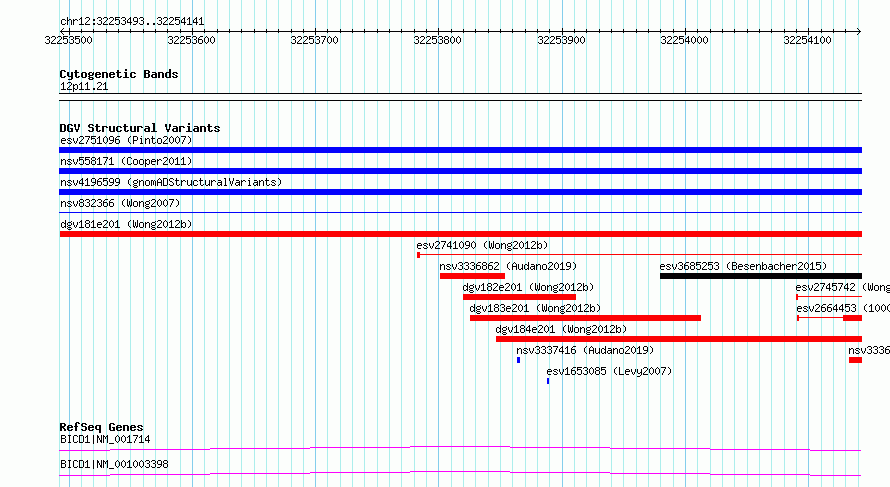The height and width of the screenshot is (487, 890).
Task: Click the 32254100 ruler position label
Action: 807,40
